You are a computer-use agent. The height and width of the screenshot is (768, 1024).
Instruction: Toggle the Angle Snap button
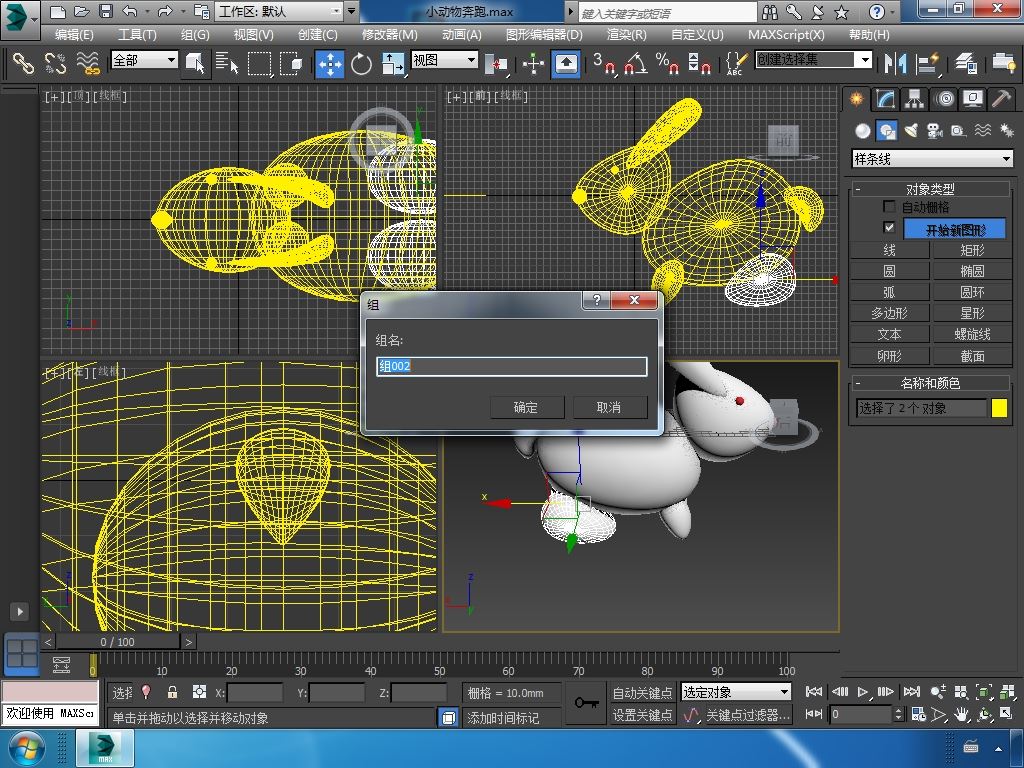pos(636,63)
